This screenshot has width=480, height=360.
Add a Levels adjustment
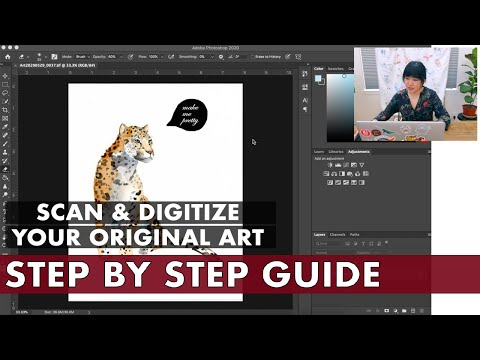(x=338, y=165)
